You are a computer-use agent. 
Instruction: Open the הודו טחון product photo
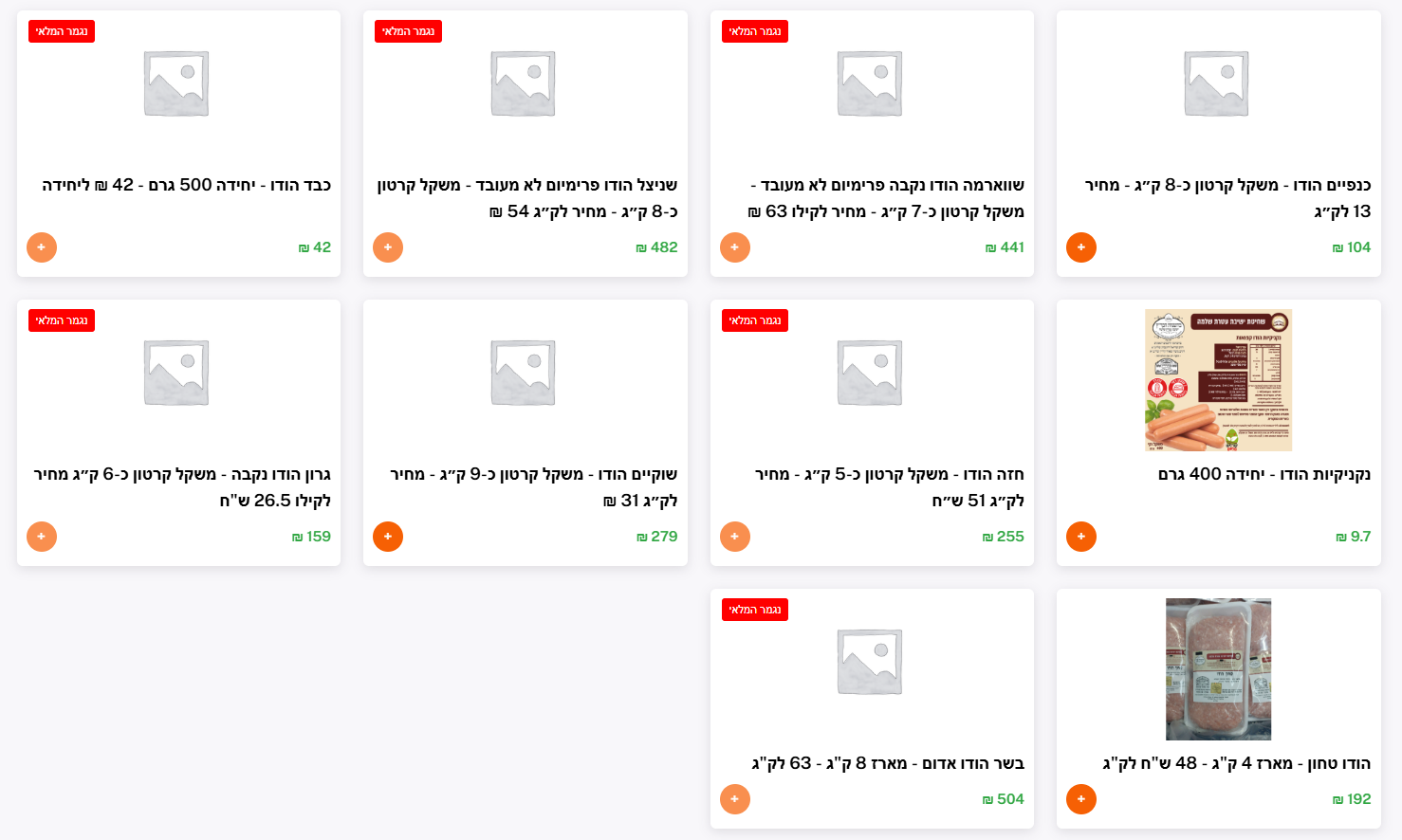click(x=1218, y=669)
